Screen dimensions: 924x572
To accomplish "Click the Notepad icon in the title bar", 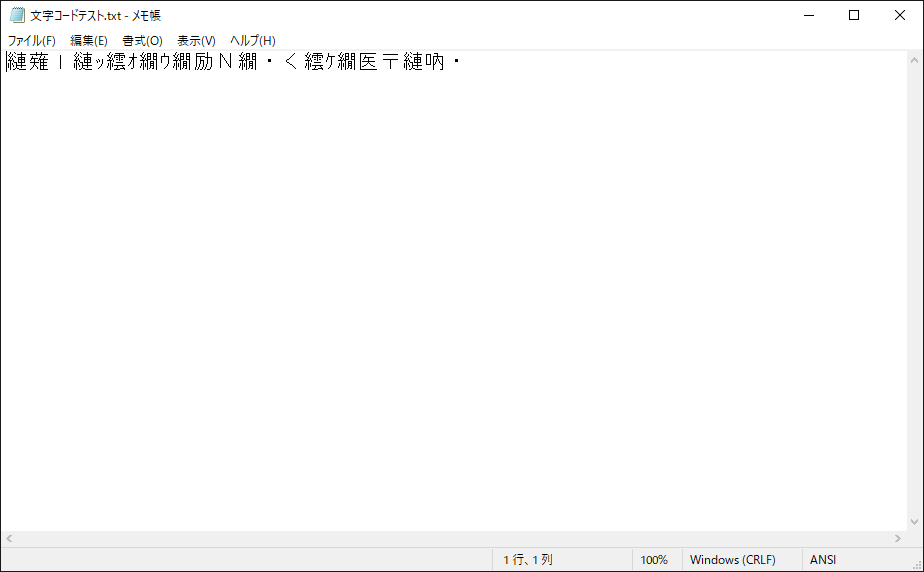I will 17,15.
